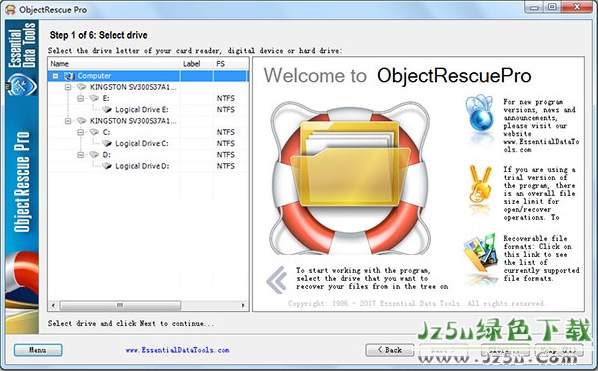Minimize the ObjectRescue Pro window
598x371 pixels.
tap(534, 7)
